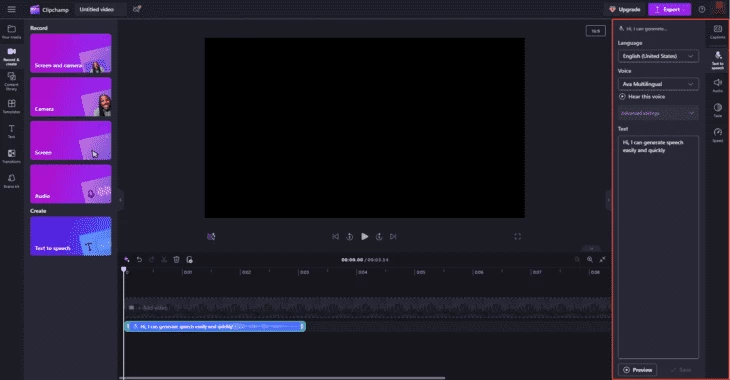Viewport: 730px width, 380px height.
Task: Click the AI auto compose sparkle icon
Action: coord(127,259)
